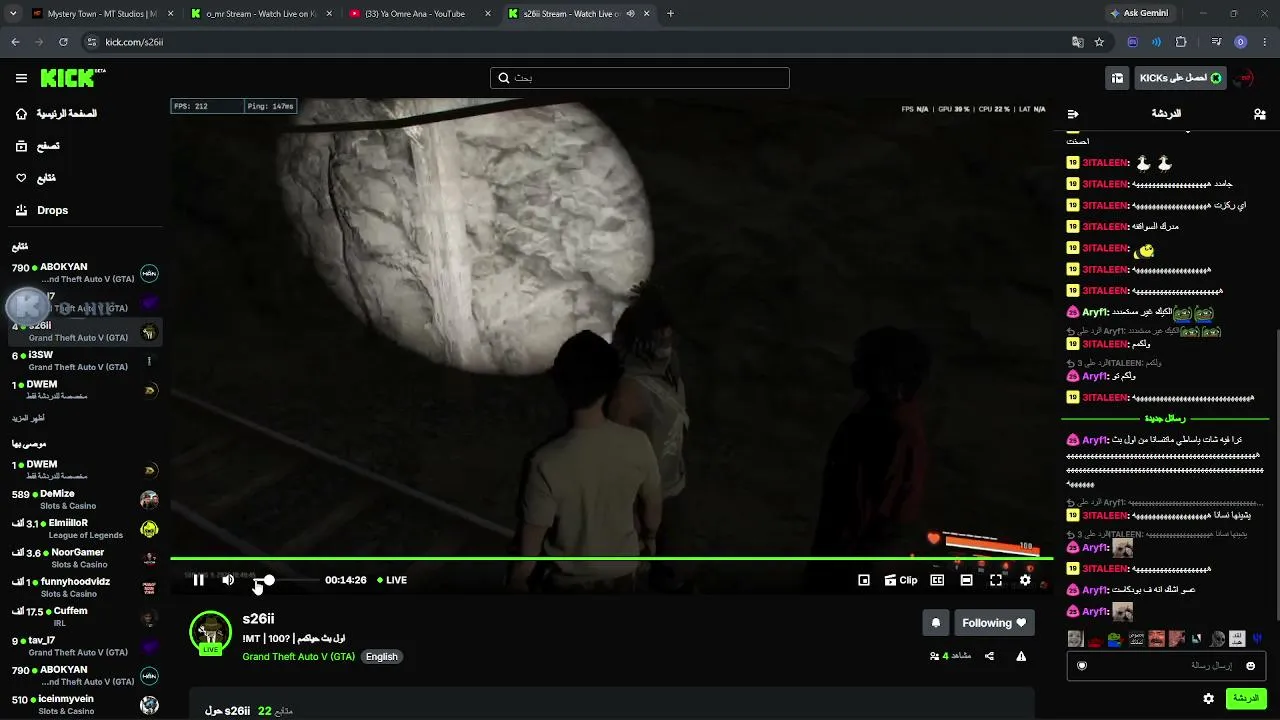
Task: Bookmark this page with star icon
Action: tap(1099, 42)
